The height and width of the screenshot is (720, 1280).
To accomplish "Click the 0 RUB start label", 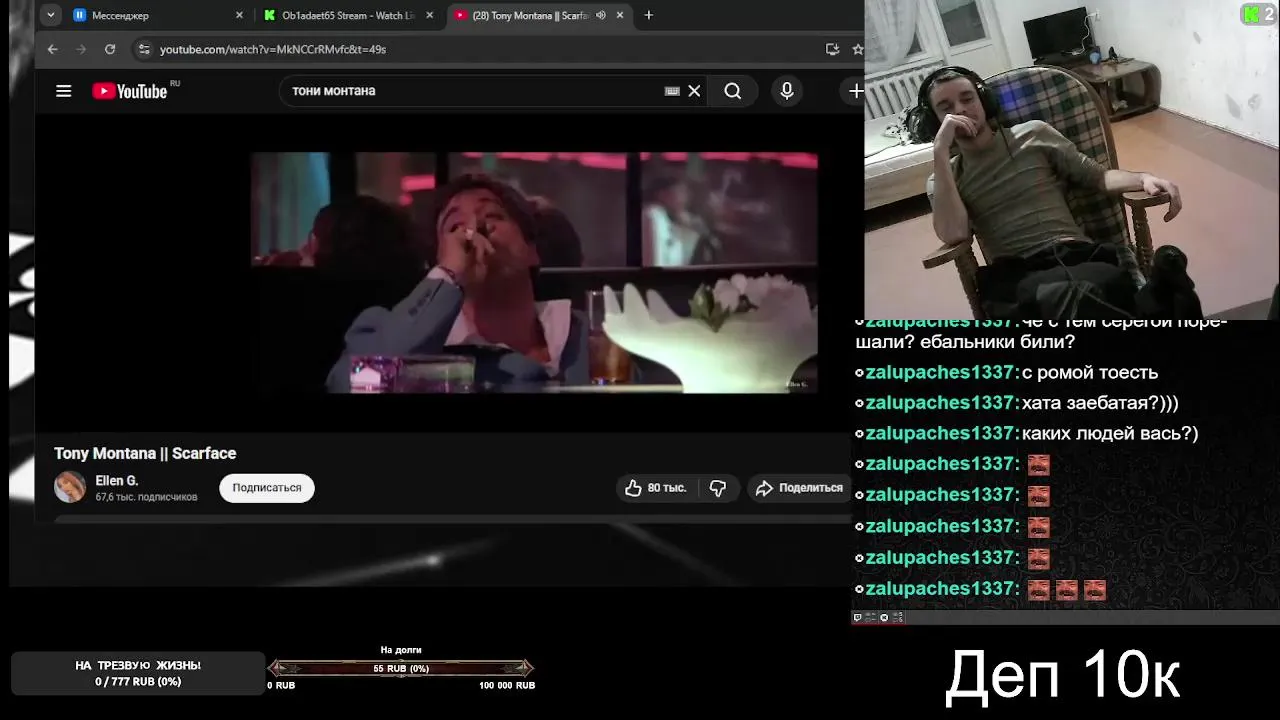I will (281, 685).
